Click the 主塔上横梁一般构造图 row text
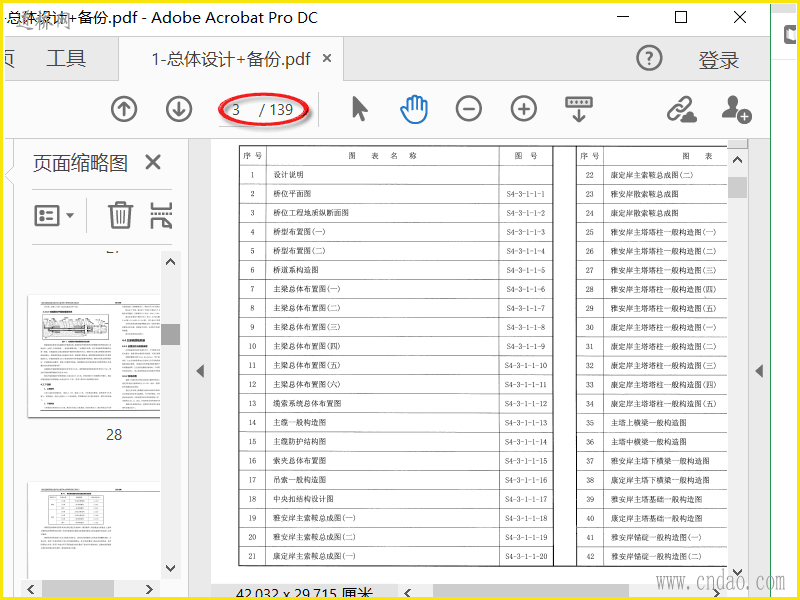Viewport: 800px width, 600px height. [x=648, y=422]
